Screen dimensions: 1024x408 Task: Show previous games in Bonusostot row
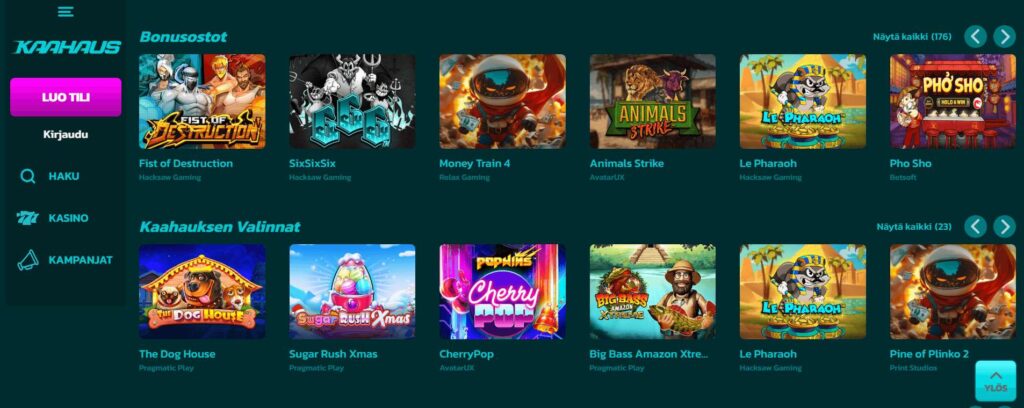click(975, 37)
